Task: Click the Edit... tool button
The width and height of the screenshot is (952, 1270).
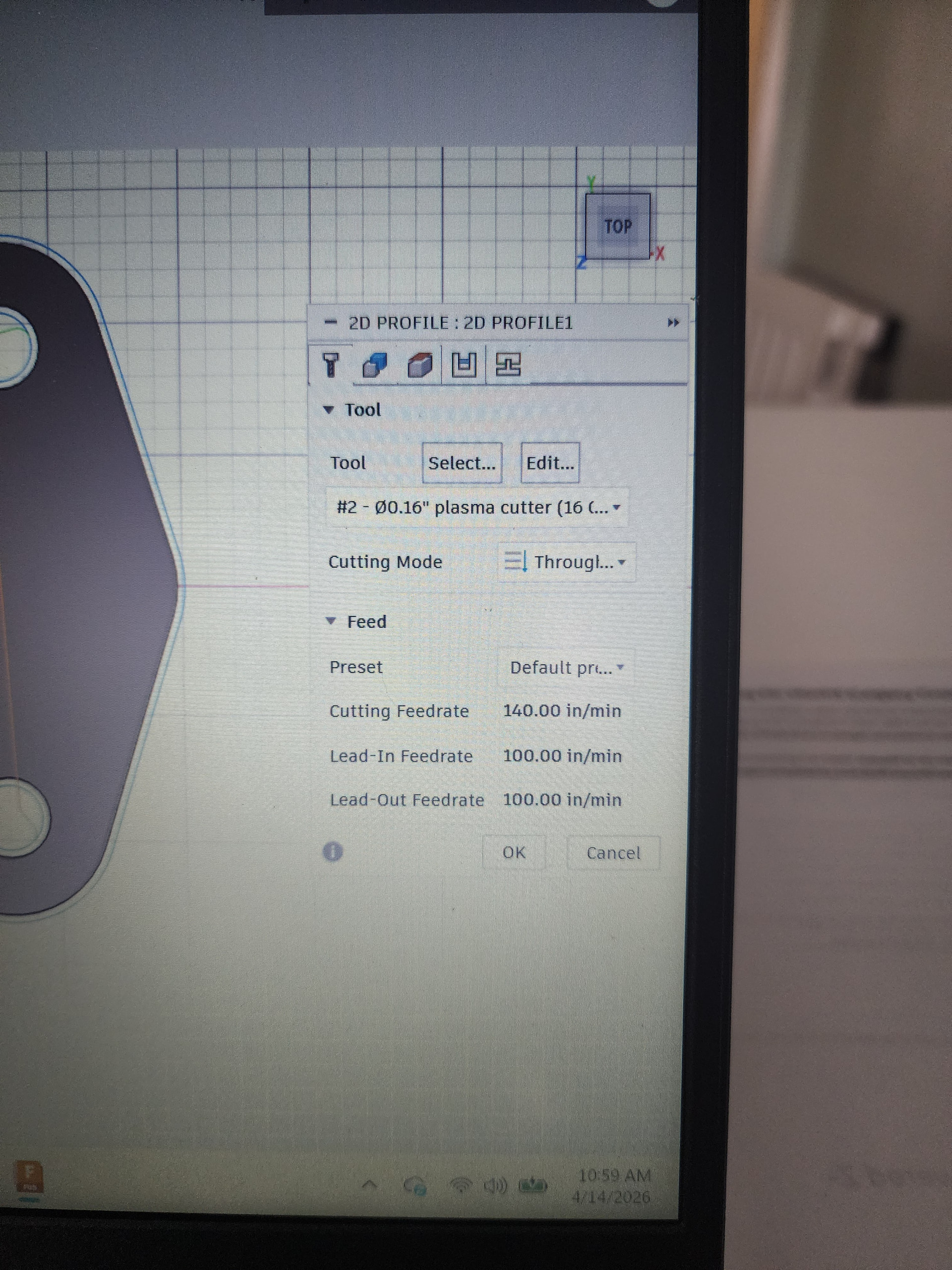Action: pos(550,463)
